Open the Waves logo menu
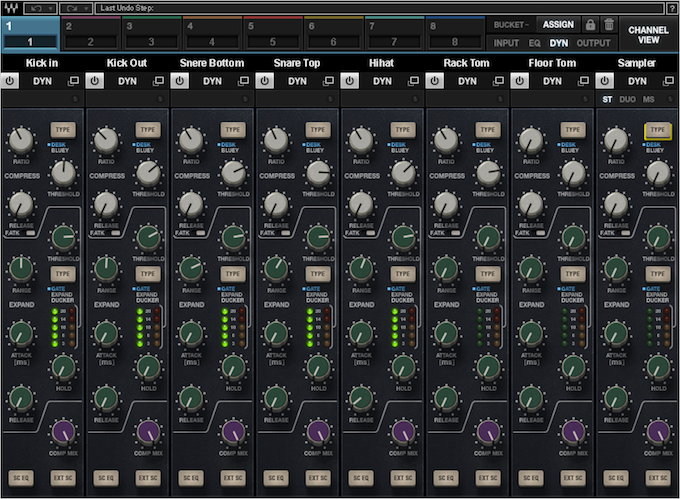Screen dimensions: 680x499 11,8
